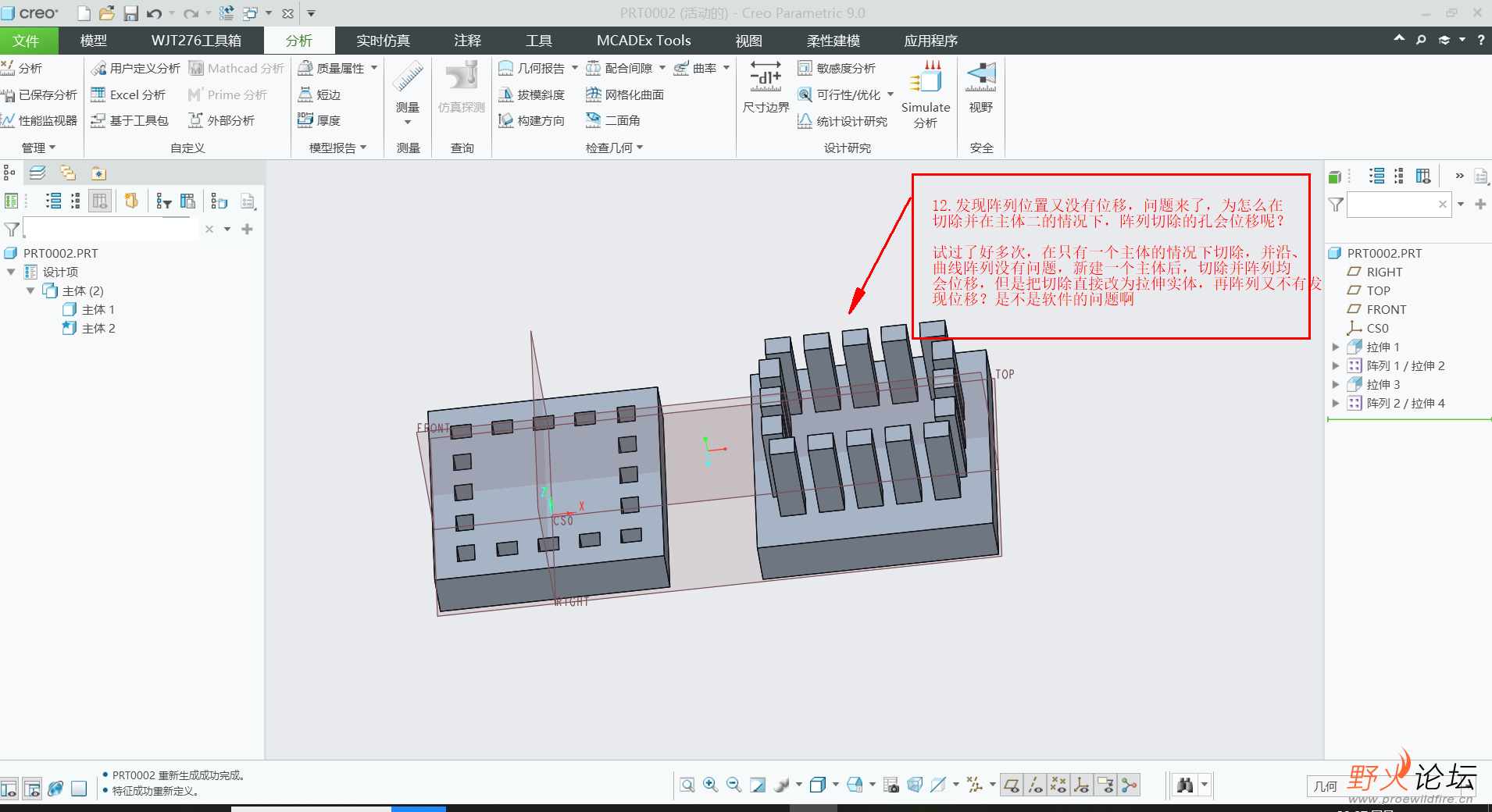
Task: Toggle datum plane display
Action: pyautogui.click(x=1011, y=785)
